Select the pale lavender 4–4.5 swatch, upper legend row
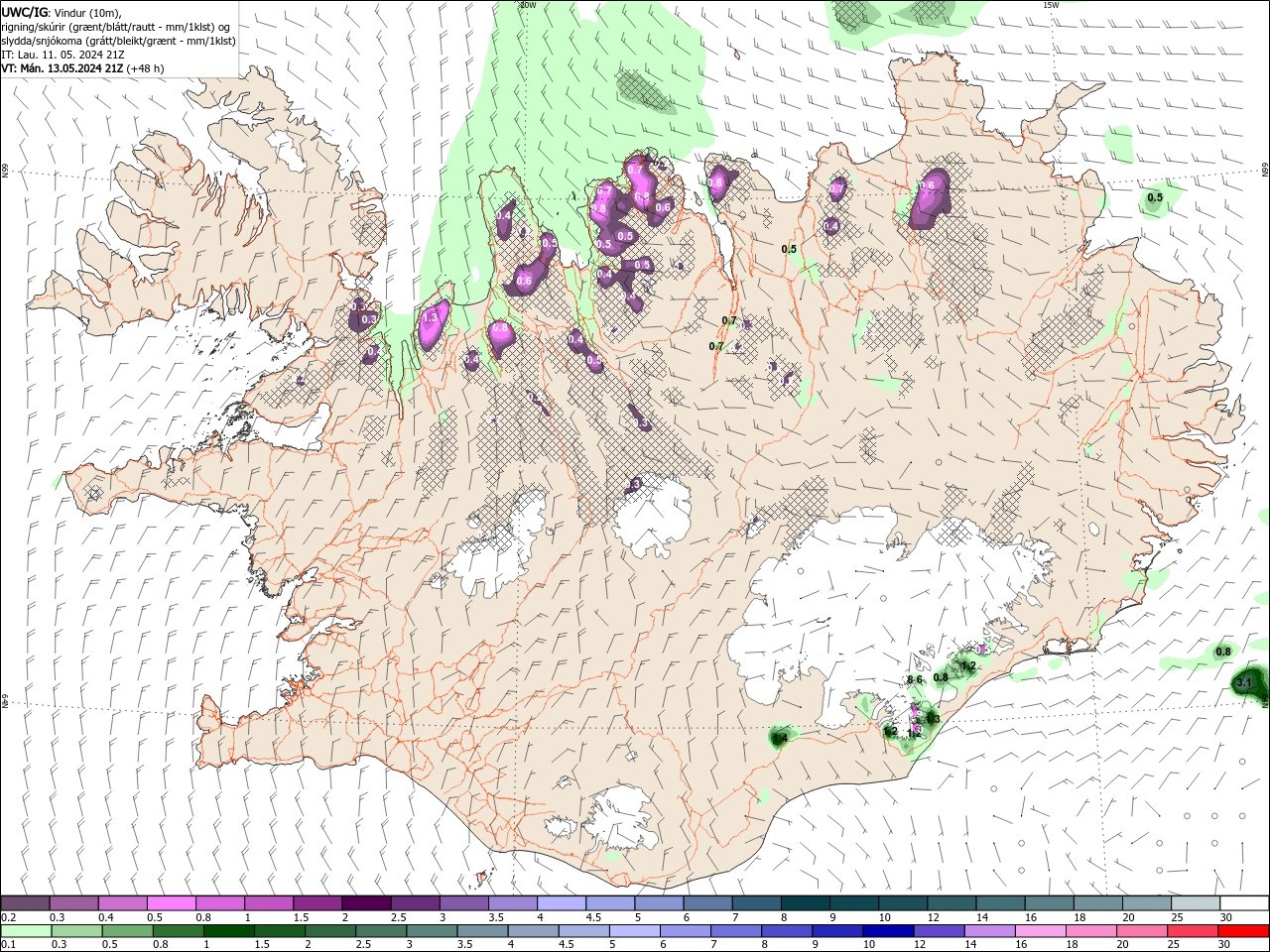Viewport: 1270px width, 952px height. coord(561,902)
